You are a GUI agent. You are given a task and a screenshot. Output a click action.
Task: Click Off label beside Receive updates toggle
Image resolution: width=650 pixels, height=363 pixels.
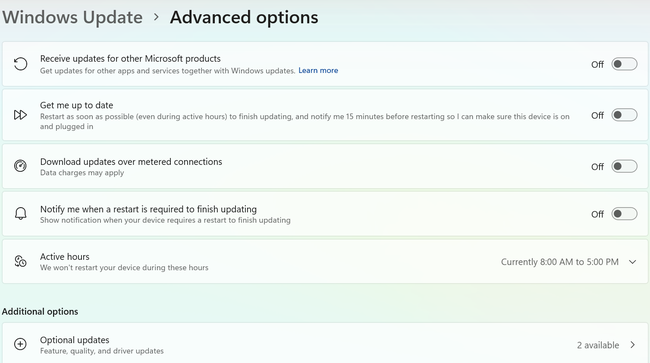tap(597, 64)
